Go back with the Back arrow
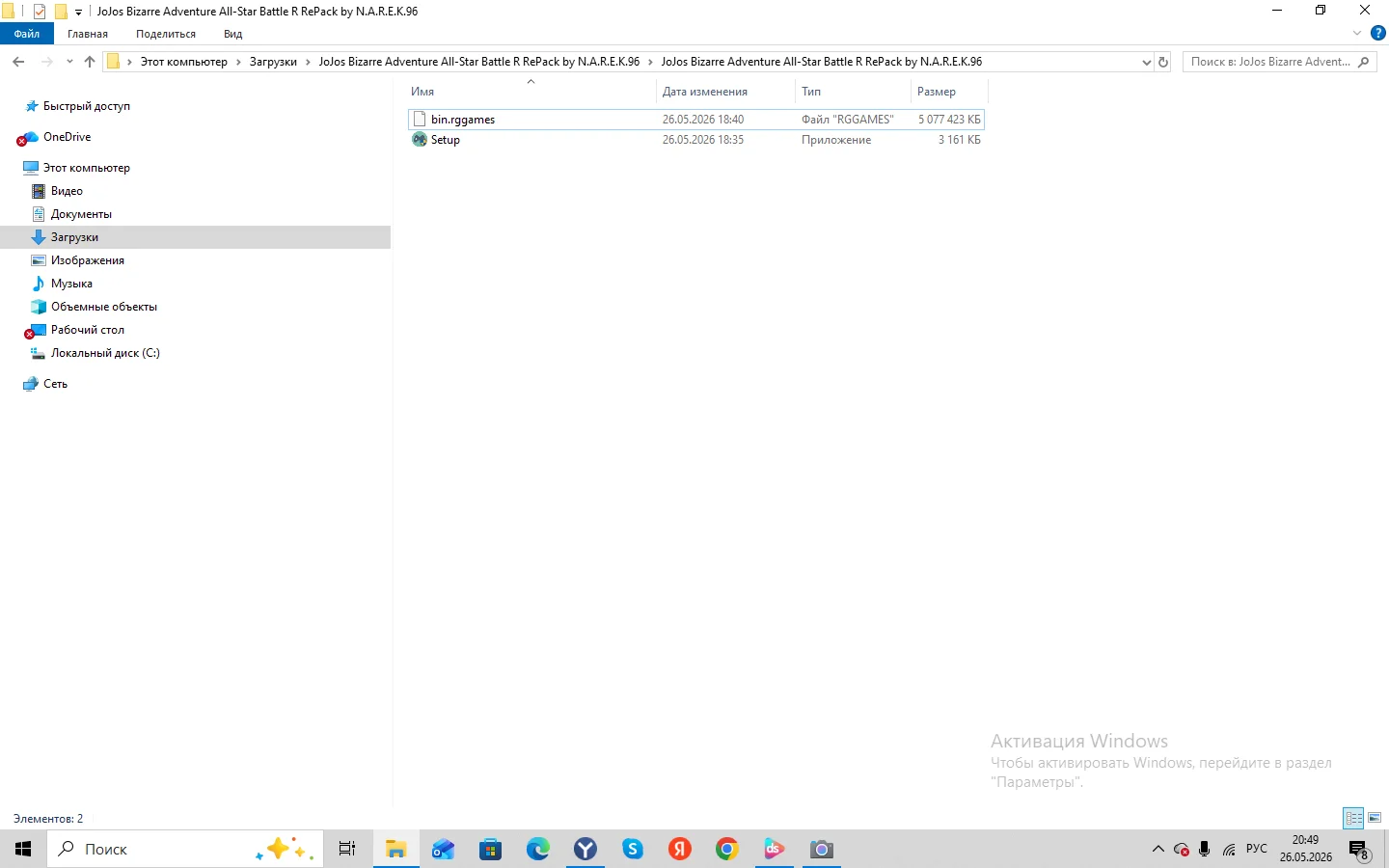The width and height of the screenshot is (1389, 868). 18,62
